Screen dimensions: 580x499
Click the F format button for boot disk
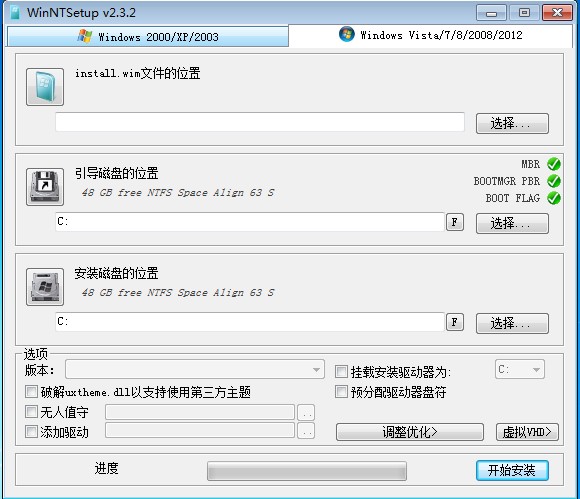[x=455, y=222]
